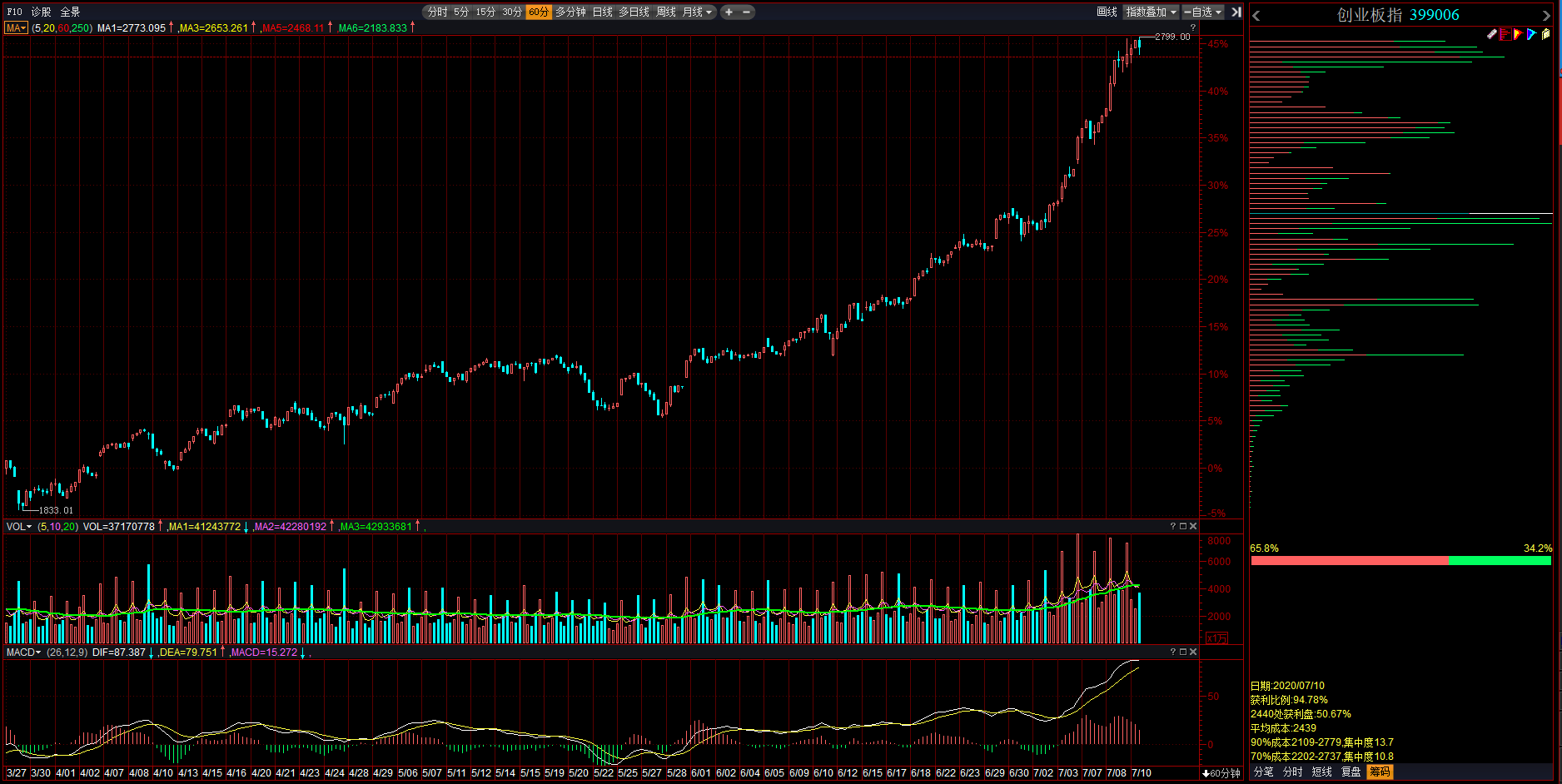The width and height of the screenshot is (1562, 784).
Task: Switch to the 分笔 tick tab
Action: [x=1264, y=772]
